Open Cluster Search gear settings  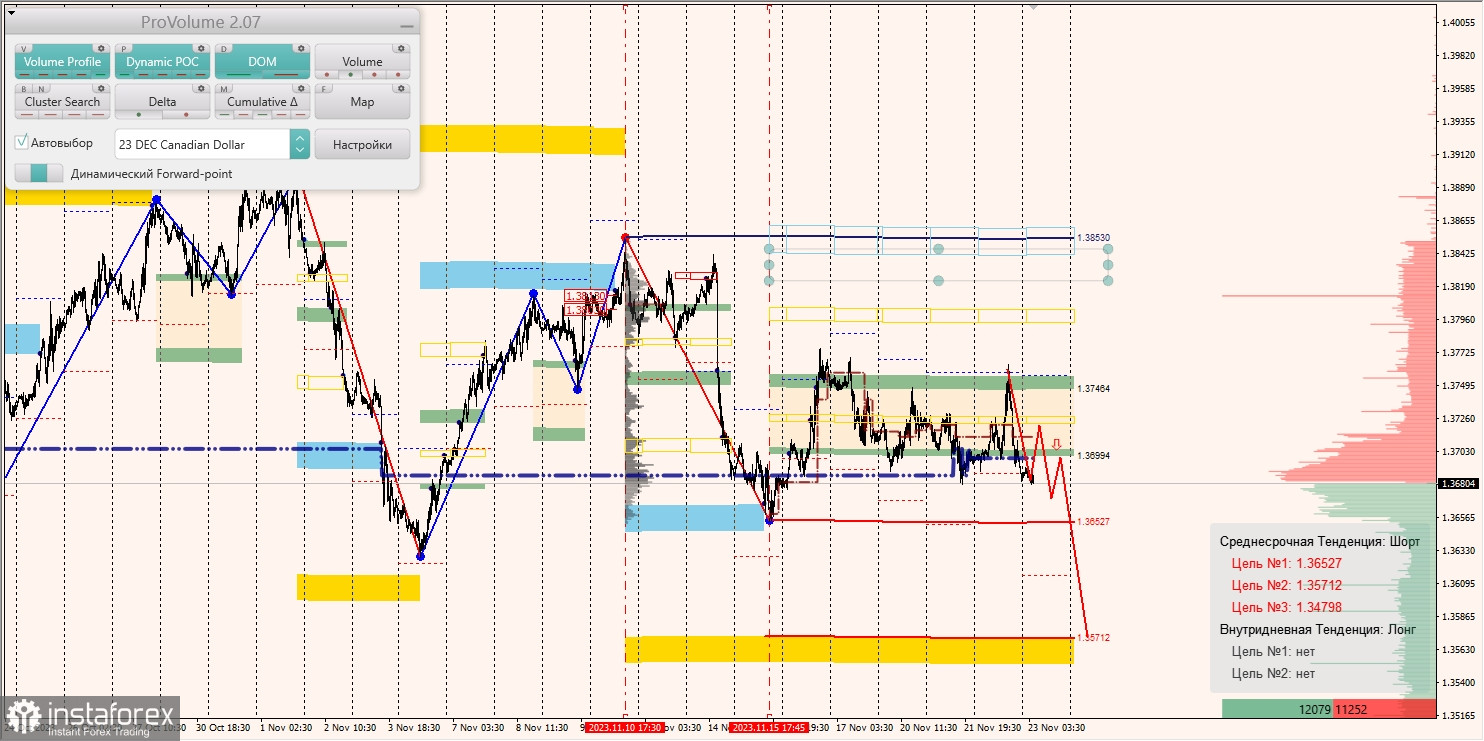click(101, 88)
